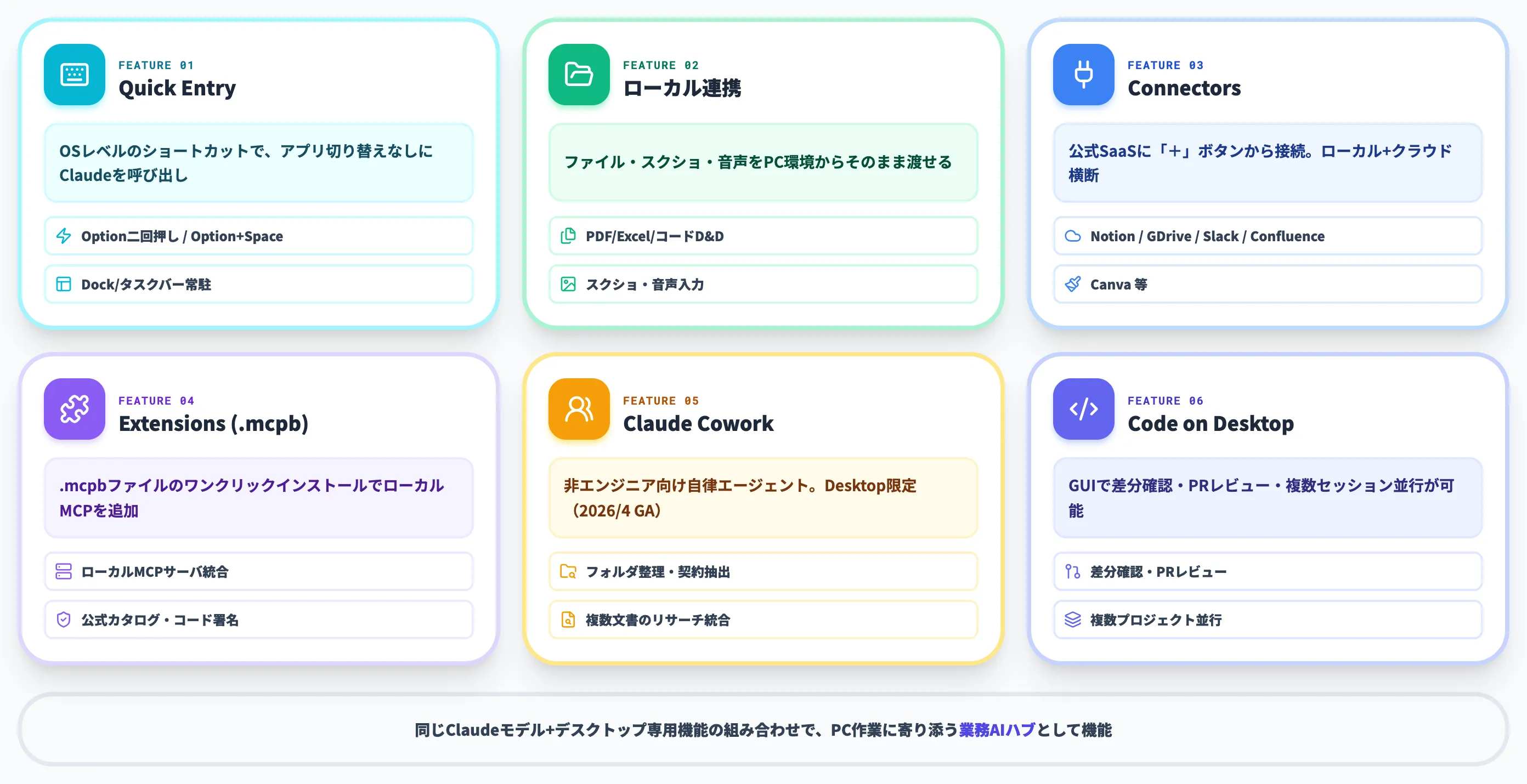The image size is (1527, 784).
Task: Click the bottom summary banner 同じClaudeモデル
Action: pos(763,730)
